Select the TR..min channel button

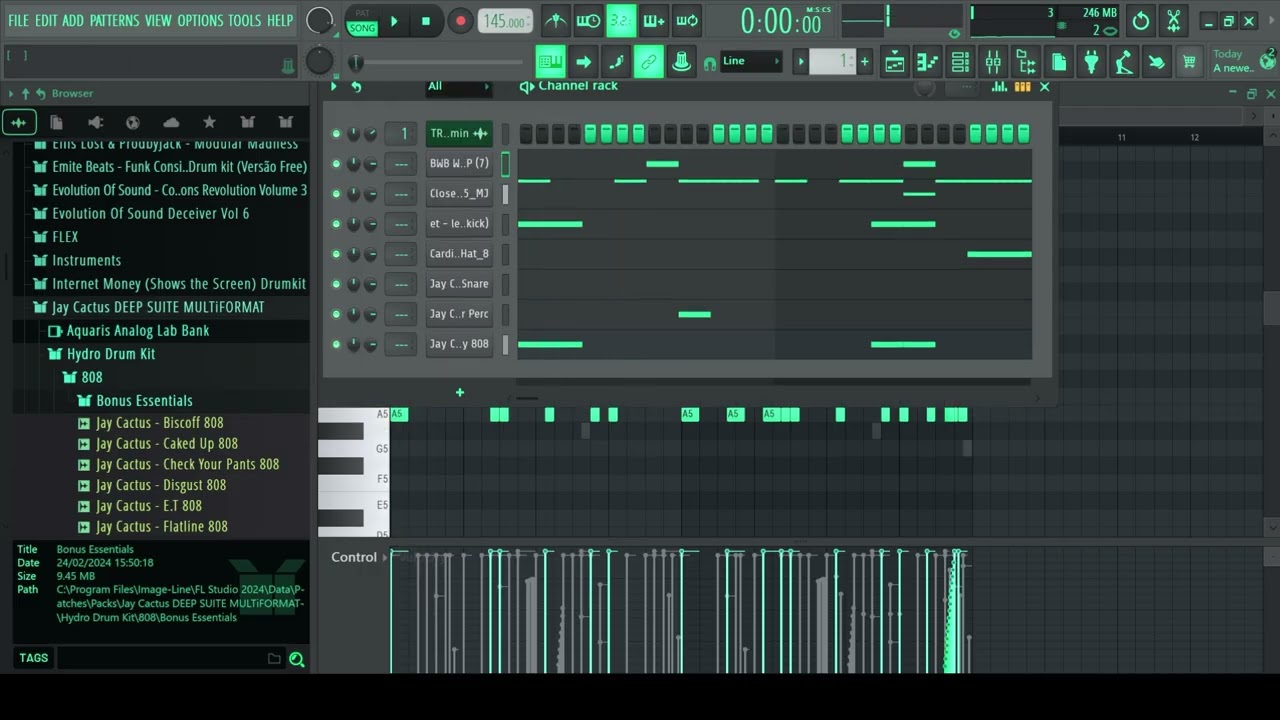tap(459, 133)
